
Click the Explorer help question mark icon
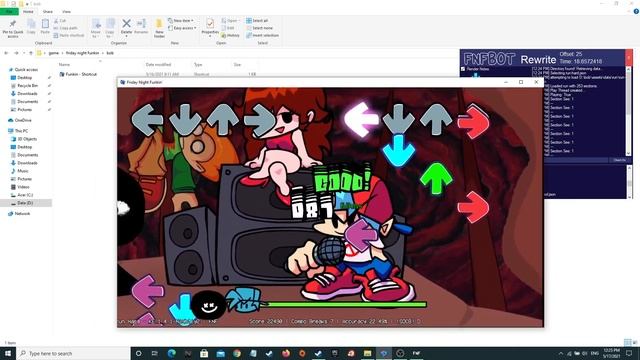(x=636, y=11)
